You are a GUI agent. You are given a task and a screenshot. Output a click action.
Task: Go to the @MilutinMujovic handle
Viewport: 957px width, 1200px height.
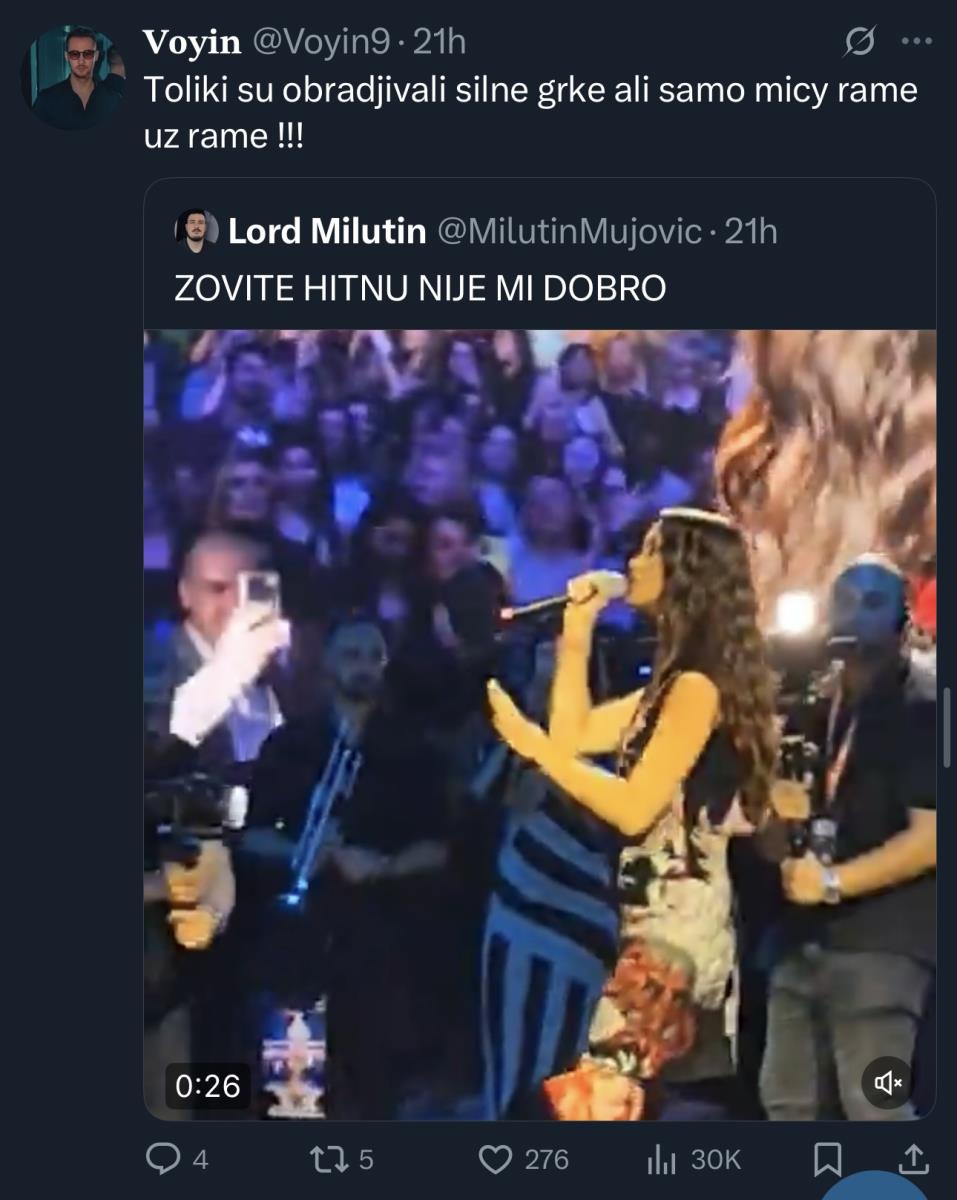coord(570,232)
